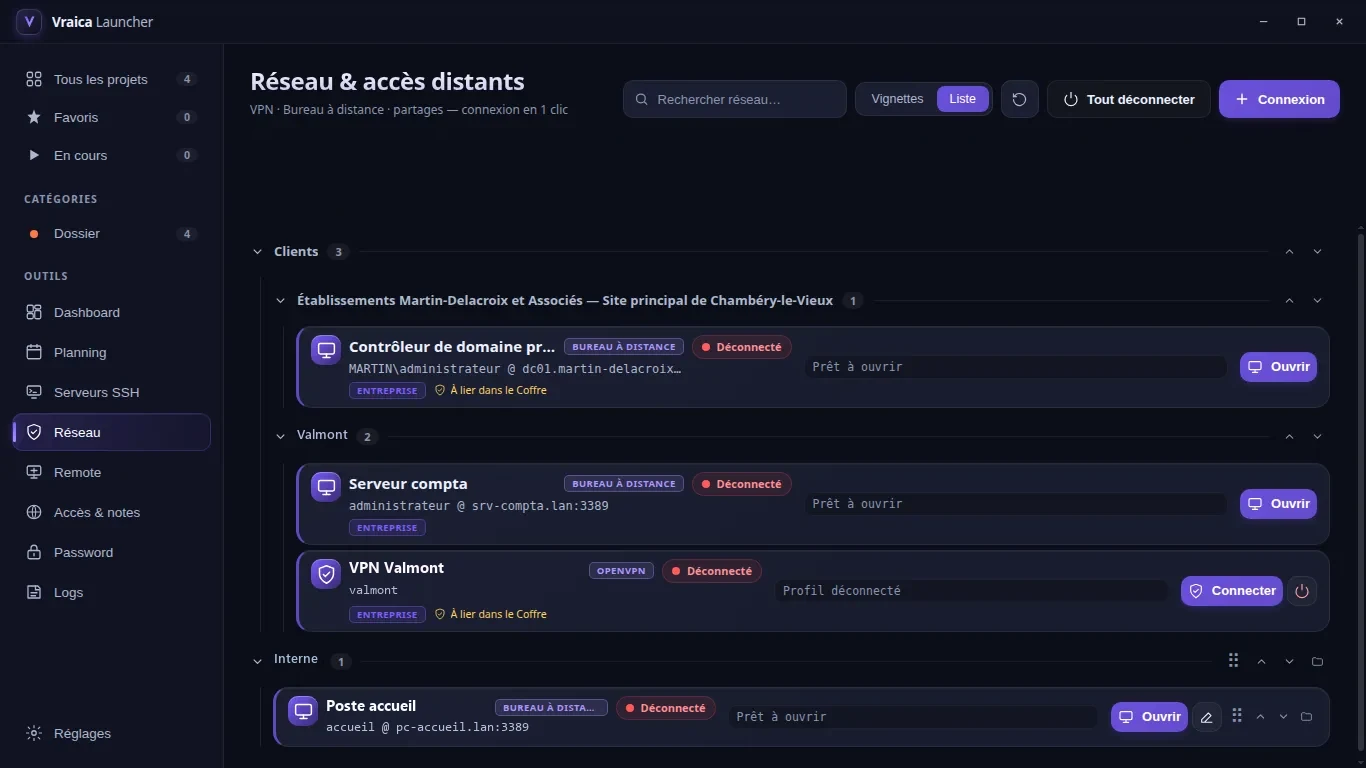This screenshot has width=1366, height=768.
Task: Open the Dashboard tool in sidebar
Action: tap(111, 312)
